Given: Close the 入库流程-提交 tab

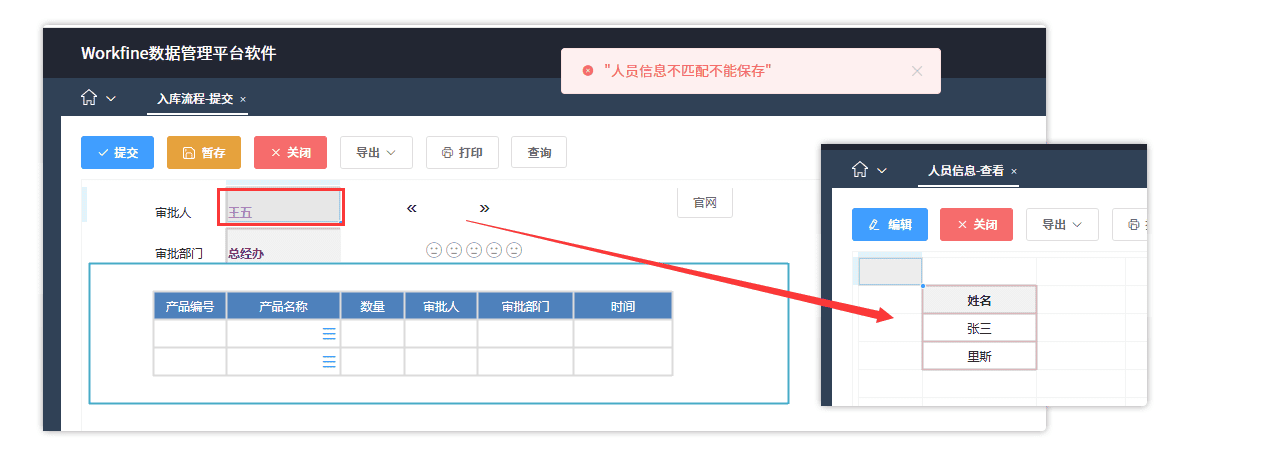Looking at the screenshot, I should click(243, 99).
